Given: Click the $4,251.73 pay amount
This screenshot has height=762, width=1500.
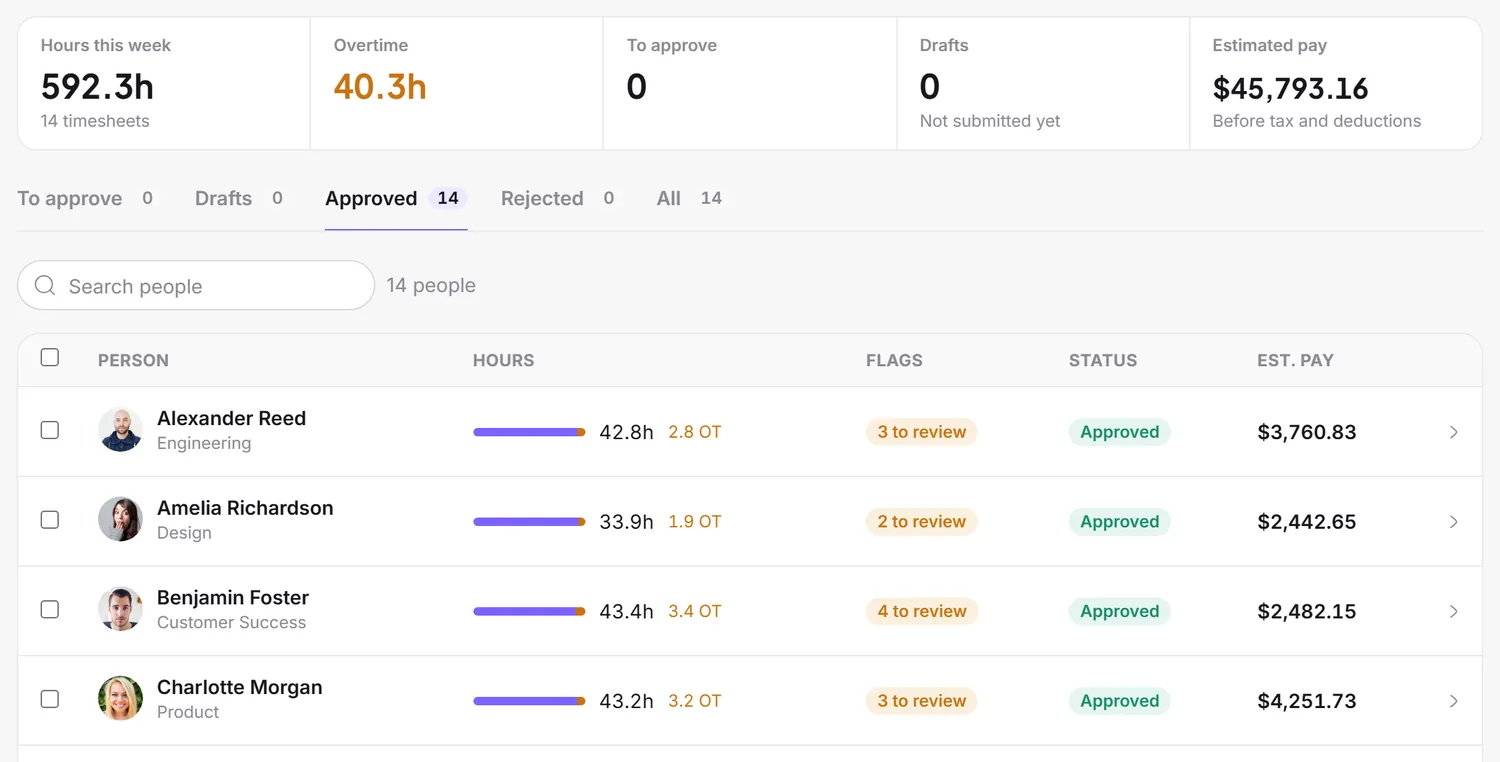Looking at the screenshot, I should (x=1307, y=701).
